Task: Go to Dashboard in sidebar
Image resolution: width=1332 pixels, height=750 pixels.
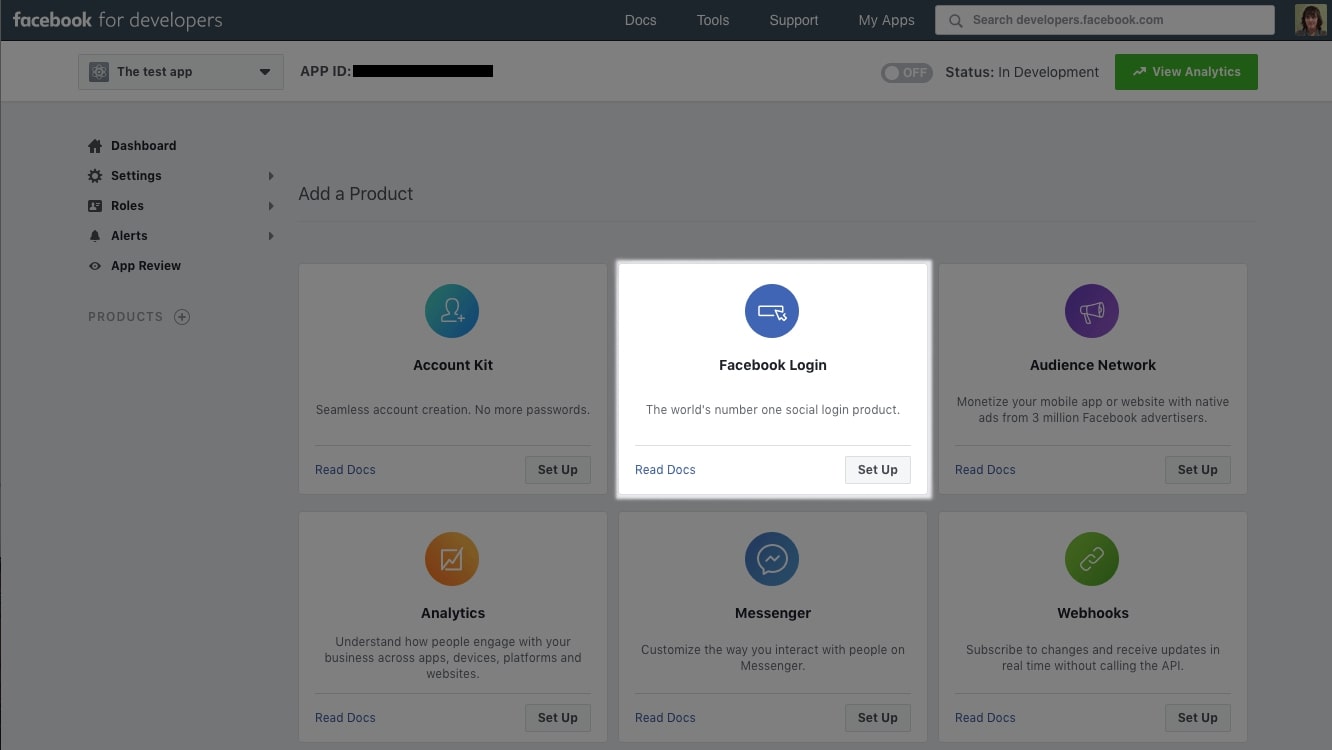Action: (x=143, y=146)
